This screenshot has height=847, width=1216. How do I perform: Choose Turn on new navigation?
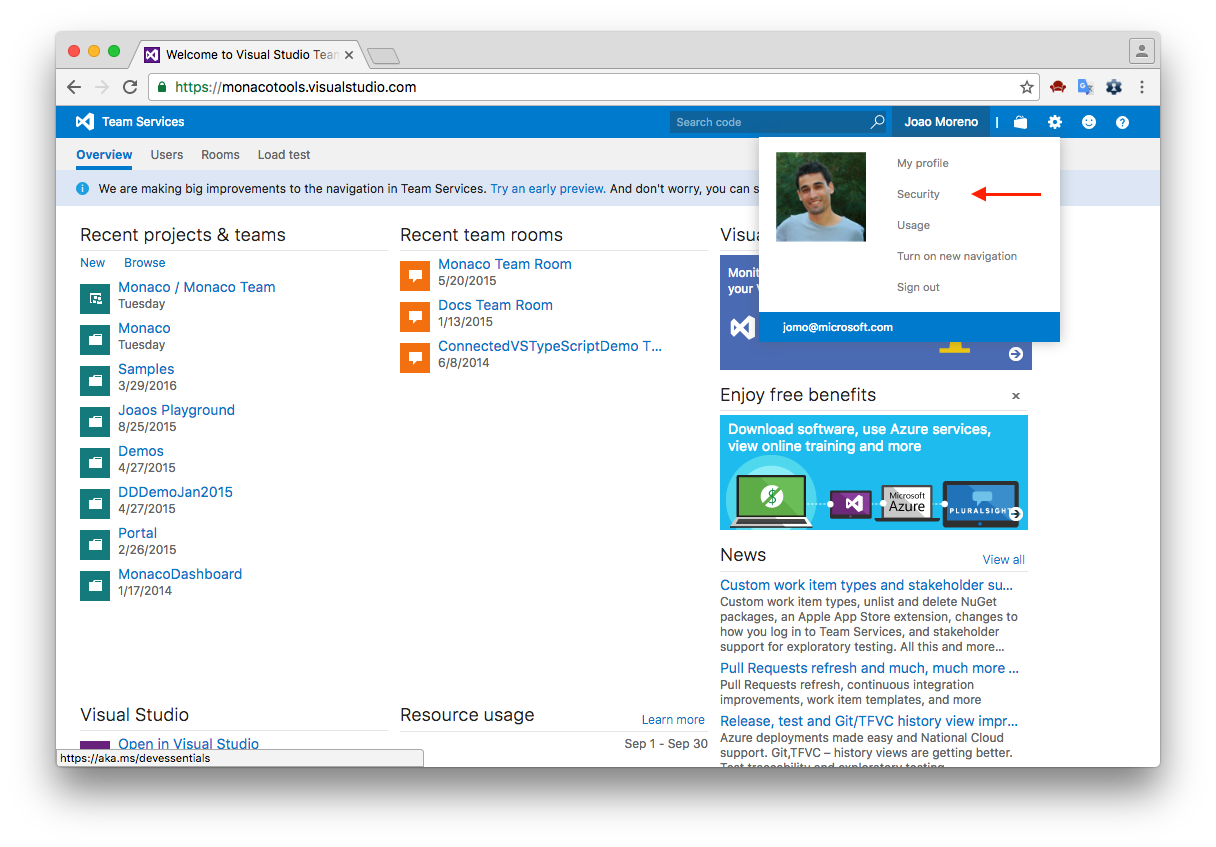[957, 256]
